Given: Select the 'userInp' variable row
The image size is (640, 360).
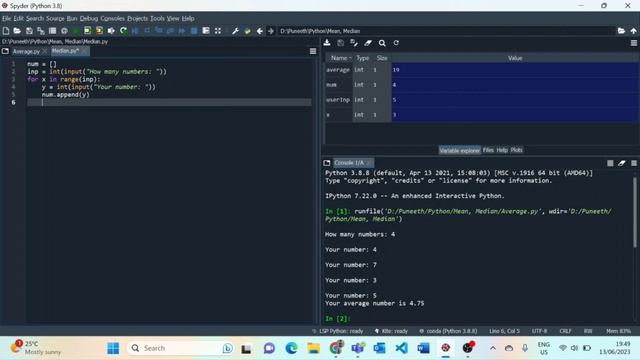Looking at the screenshot, I should click(x=482, y=100).
